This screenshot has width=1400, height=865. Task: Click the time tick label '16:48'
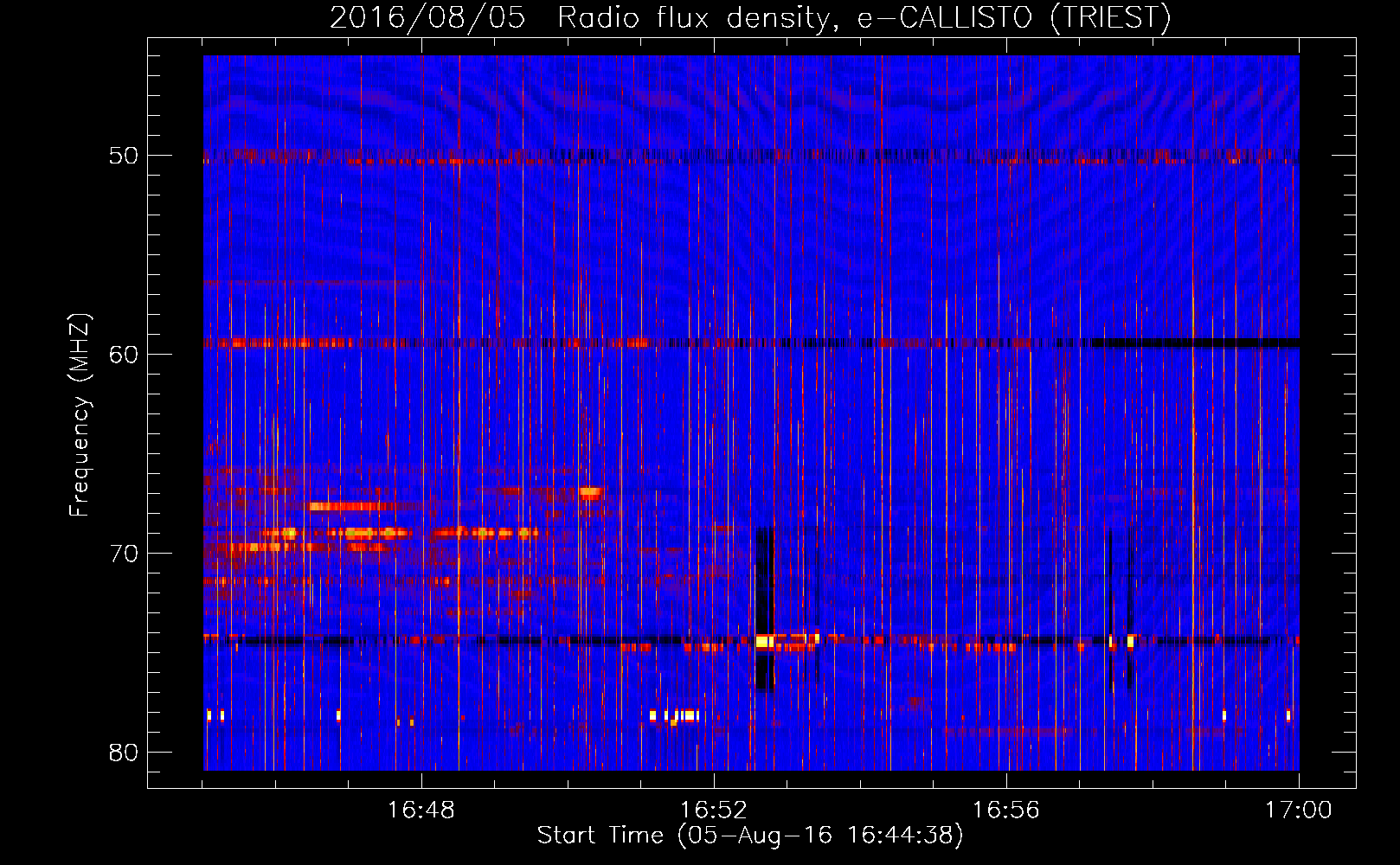[421, 811]
